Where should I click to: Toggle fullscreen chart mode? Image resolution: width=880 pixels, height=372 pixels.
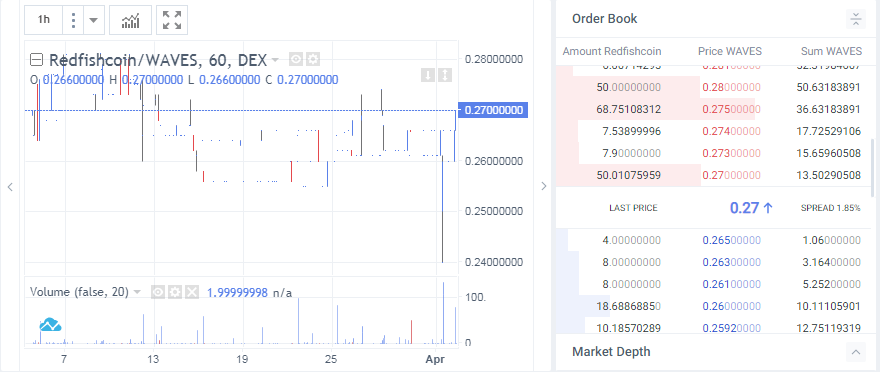click(172, 20)
